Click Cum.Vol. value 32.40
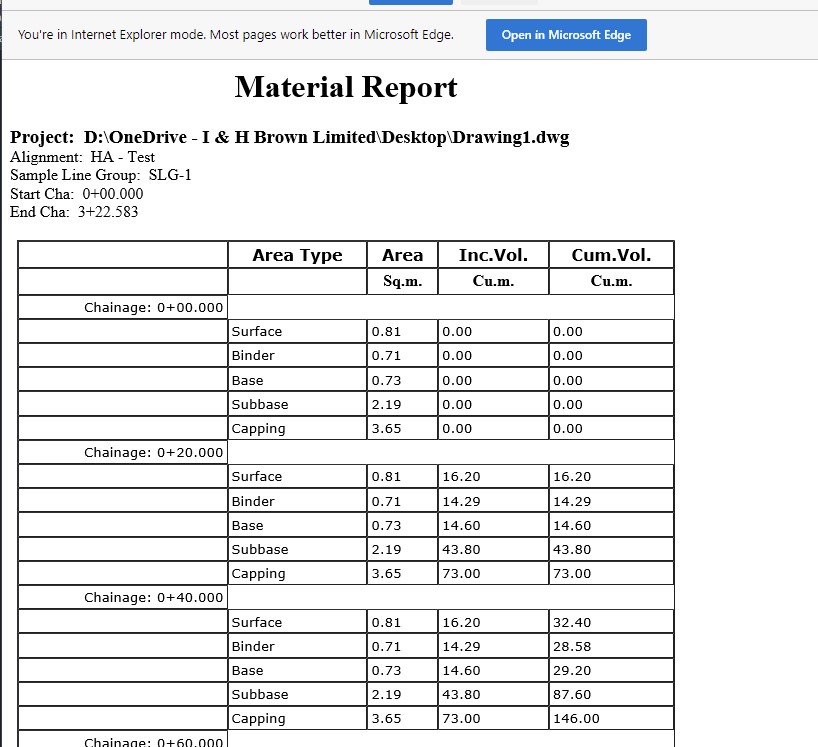The width and height of the screenshot is (818, 747). coord(572,622)
